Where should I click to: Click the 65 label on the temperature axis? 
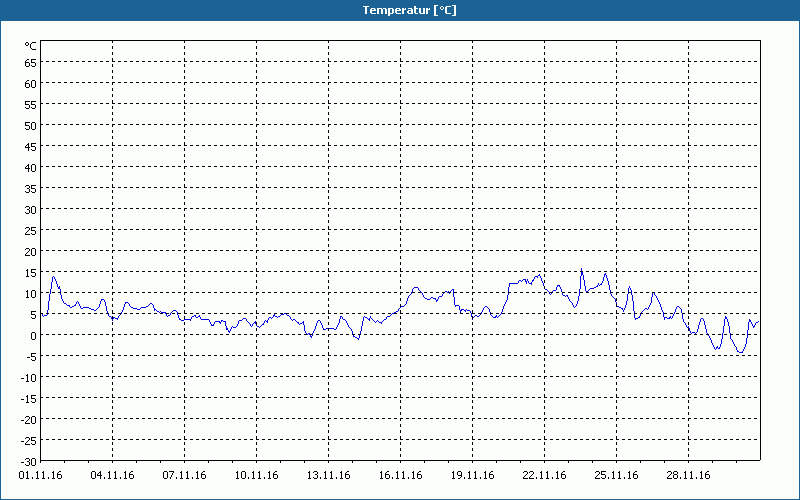tap(31, 63)
